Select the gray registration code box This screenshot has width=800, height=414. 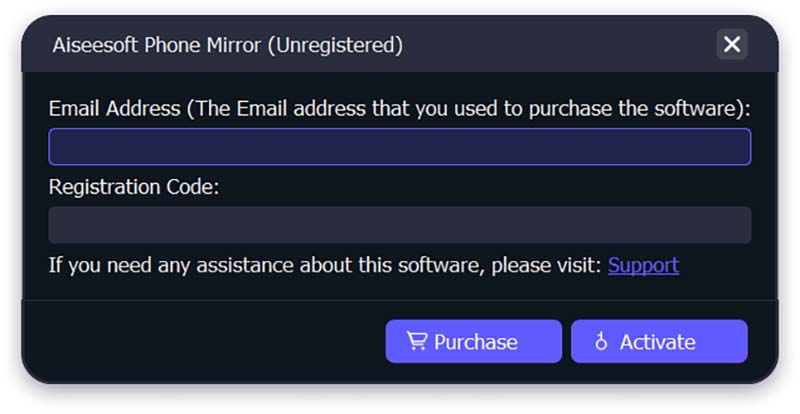[x=399, y=225]
